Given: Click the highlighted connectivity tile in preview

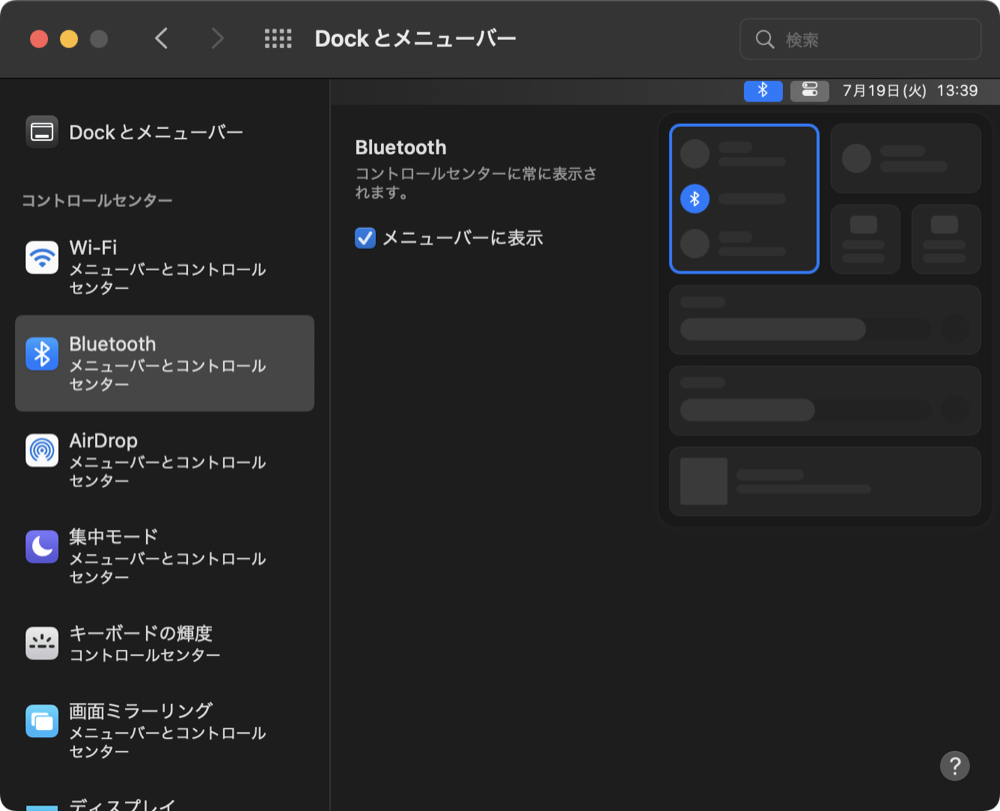Looking at the screenshot, I should tap(744, 199).
